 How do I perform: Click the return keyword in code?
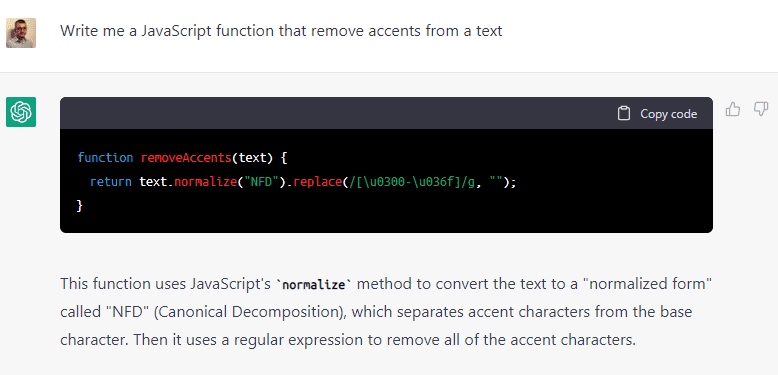click(x=111, y=182)
